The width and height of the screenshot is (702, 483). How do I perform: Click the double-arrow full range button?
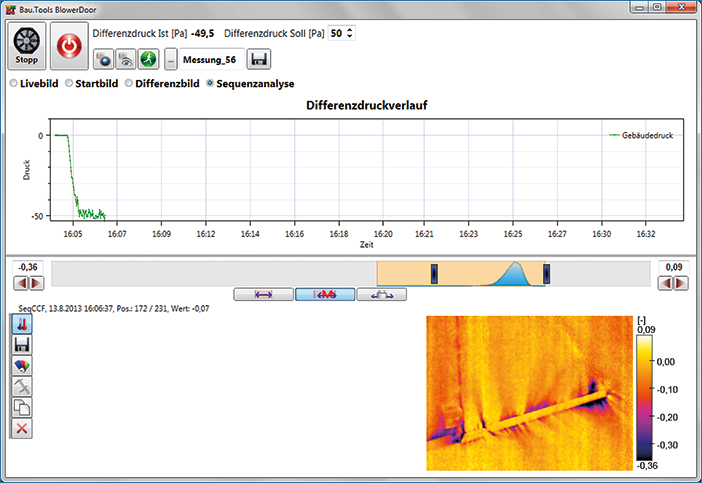pos(263,295)
